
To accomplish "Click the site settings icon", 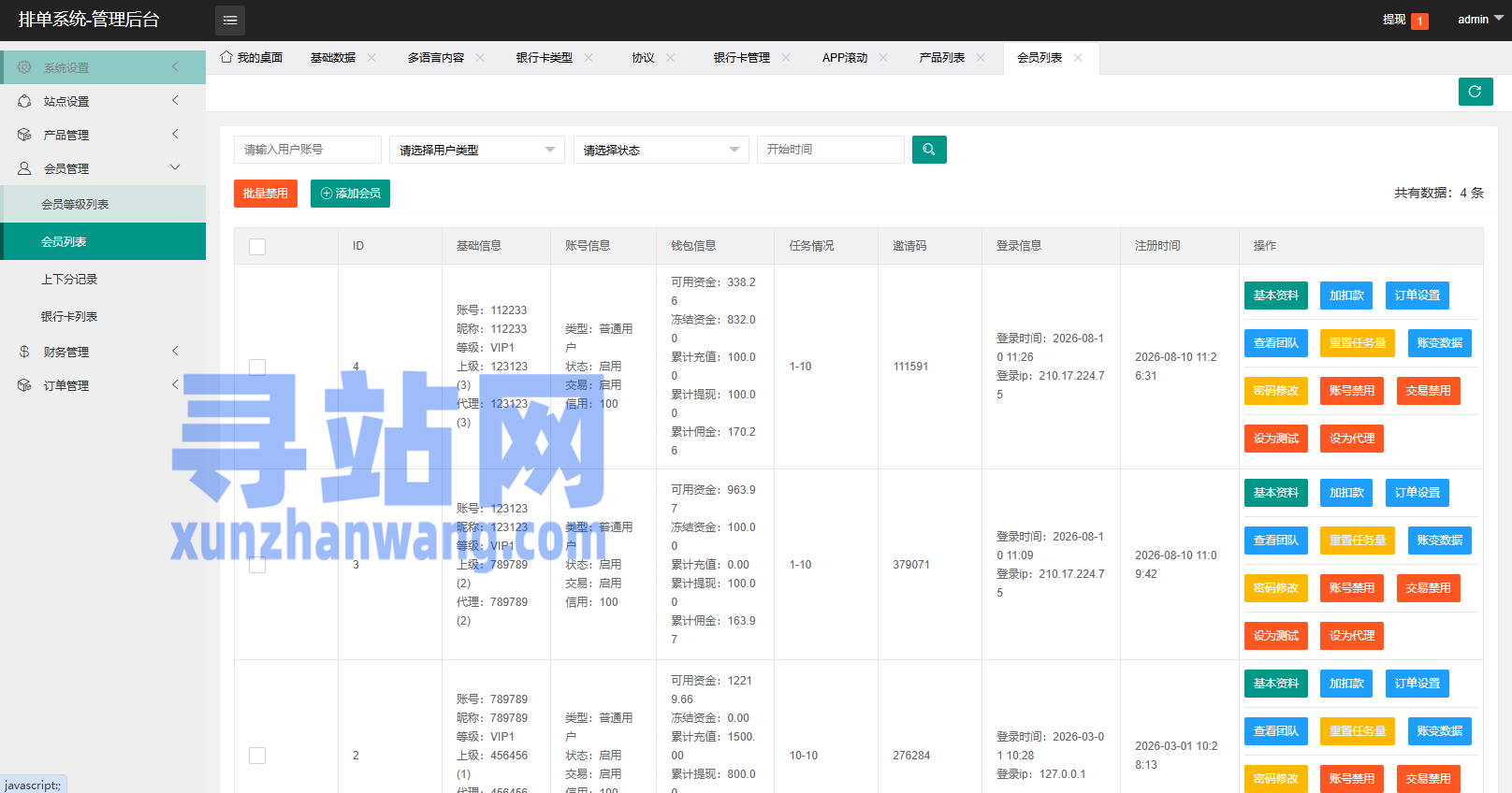I will (x=24, y=101).
